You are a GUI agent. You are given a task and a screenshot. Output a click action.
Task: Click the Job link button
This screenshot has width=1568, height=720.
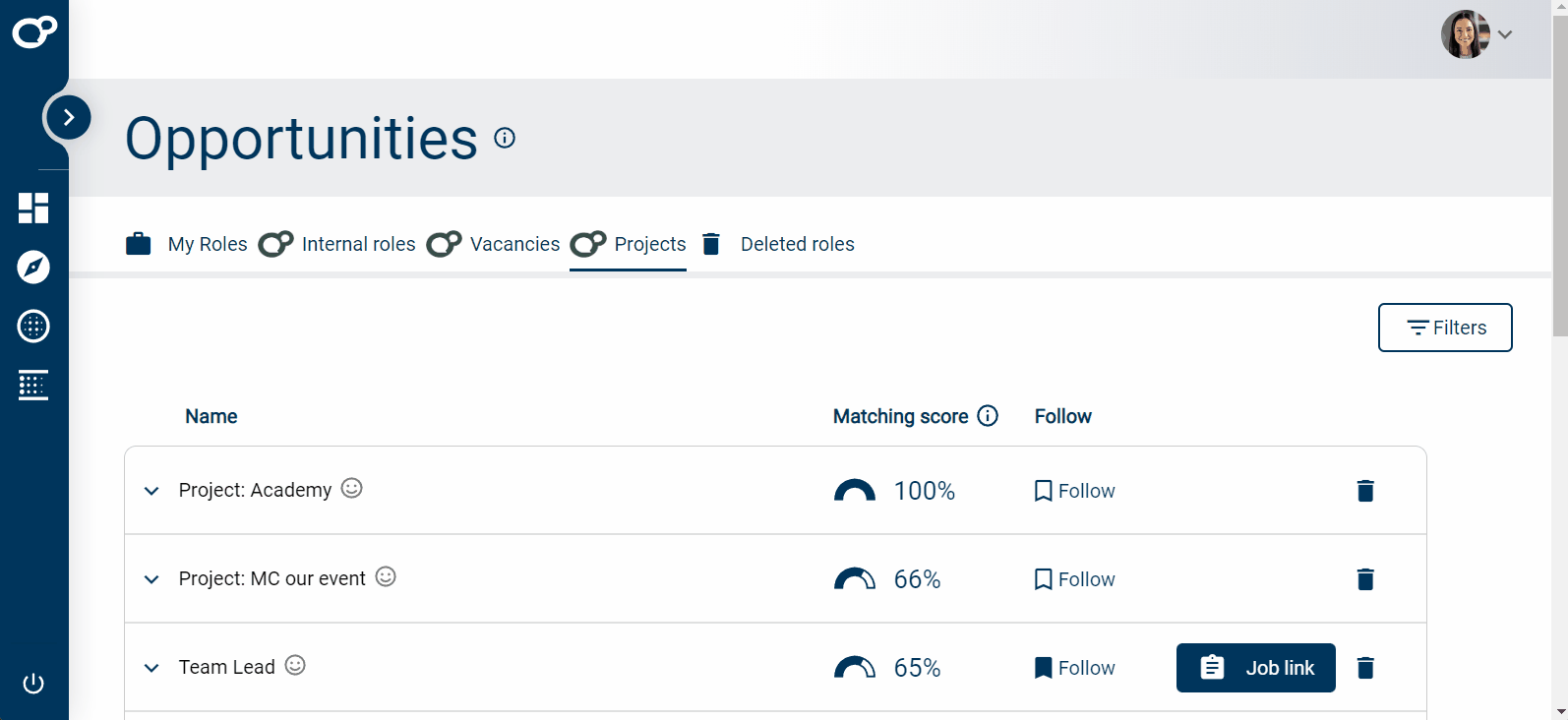1255,668
